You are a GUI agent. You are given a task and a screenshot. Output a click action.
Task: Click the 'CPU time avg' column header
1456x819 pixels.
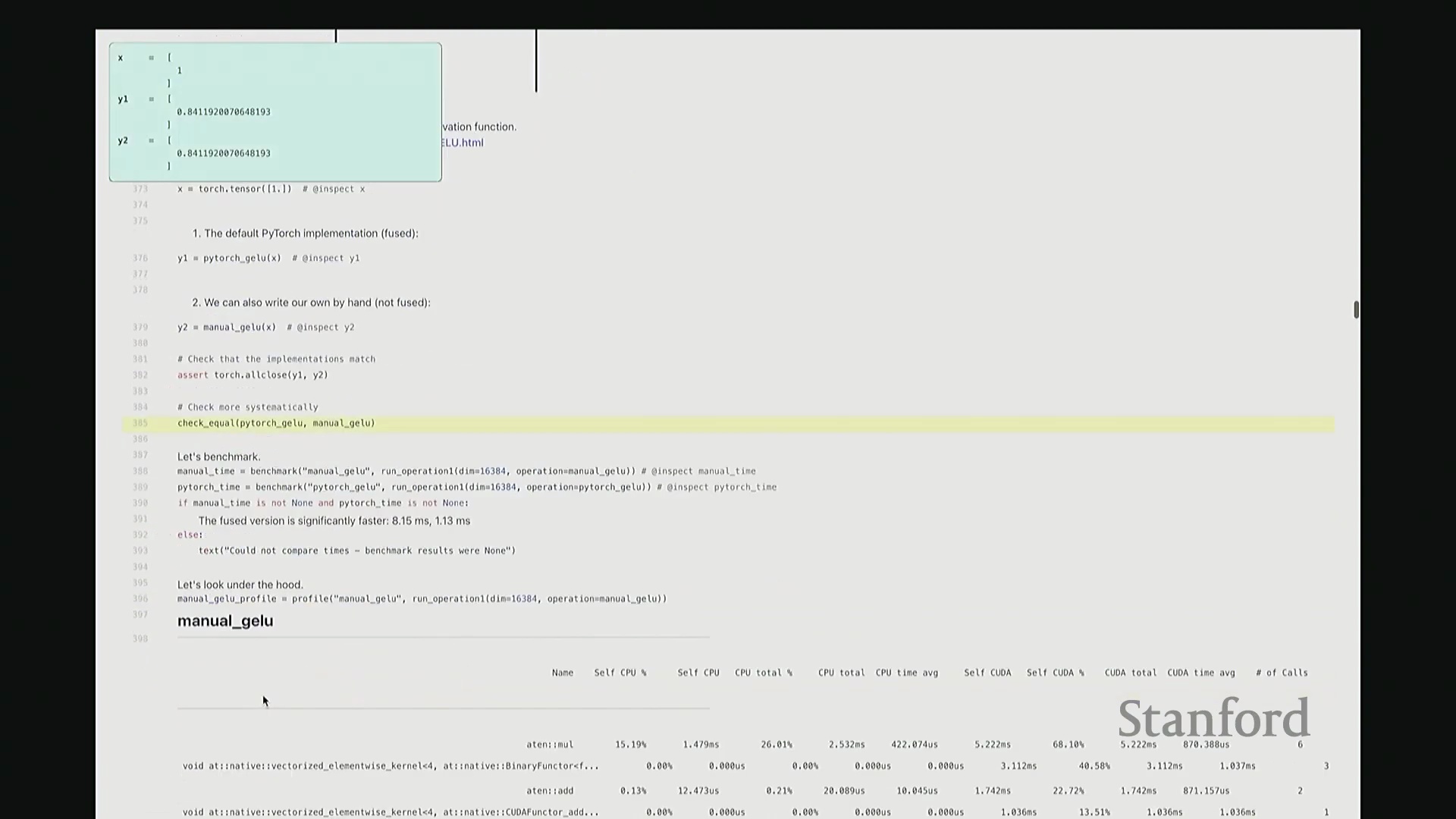(906, 673)
